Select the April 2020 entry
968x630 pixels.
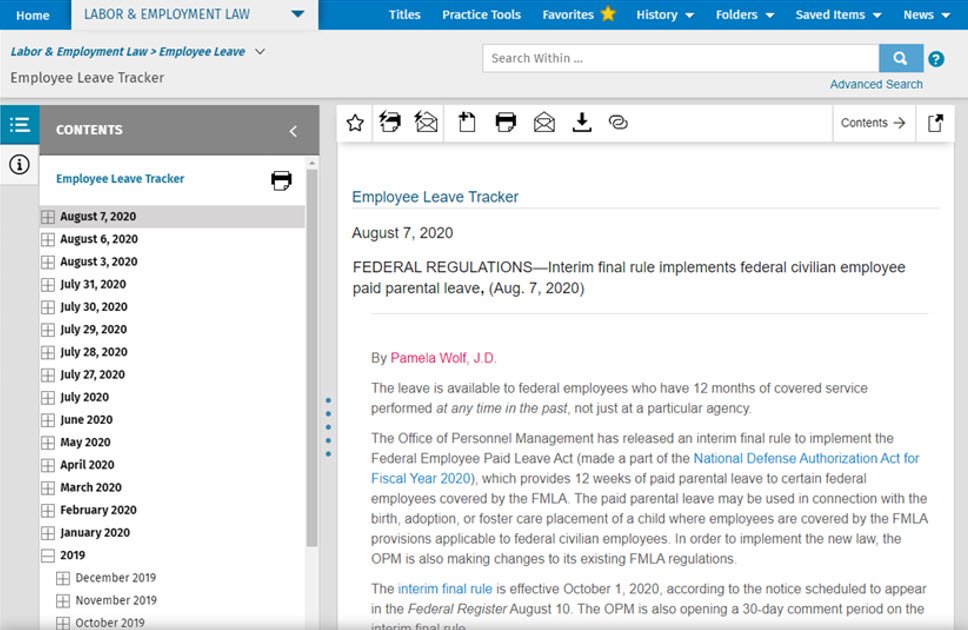pos(87,465)
